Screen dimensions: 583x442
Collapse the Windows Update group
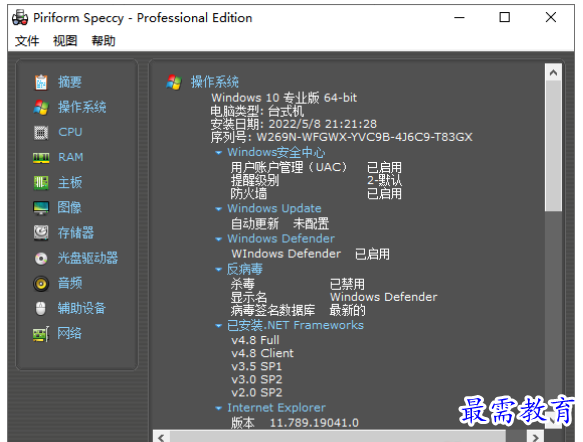coord(219,209)
